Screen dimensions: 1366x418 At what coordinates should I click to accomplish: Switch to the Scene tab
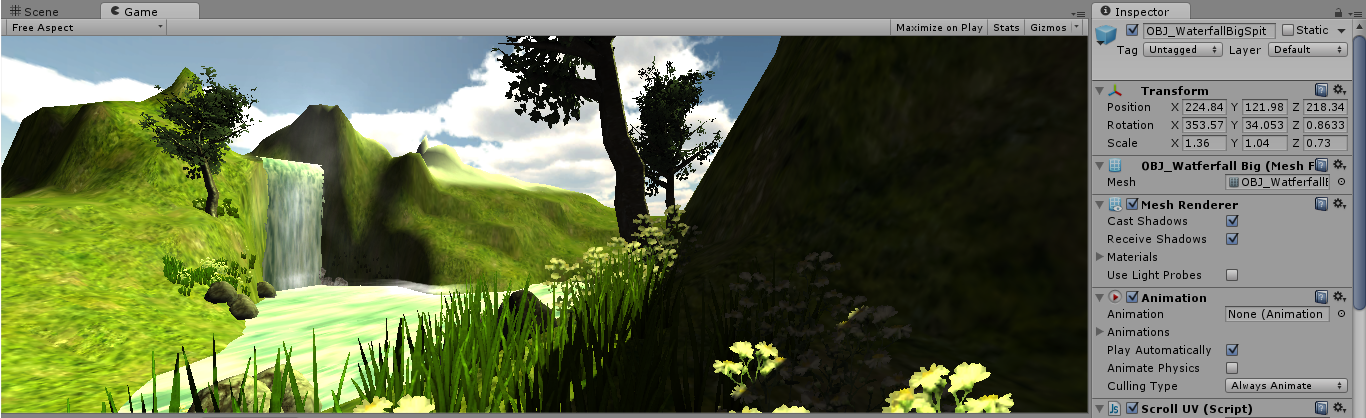[x=36, y=12]
